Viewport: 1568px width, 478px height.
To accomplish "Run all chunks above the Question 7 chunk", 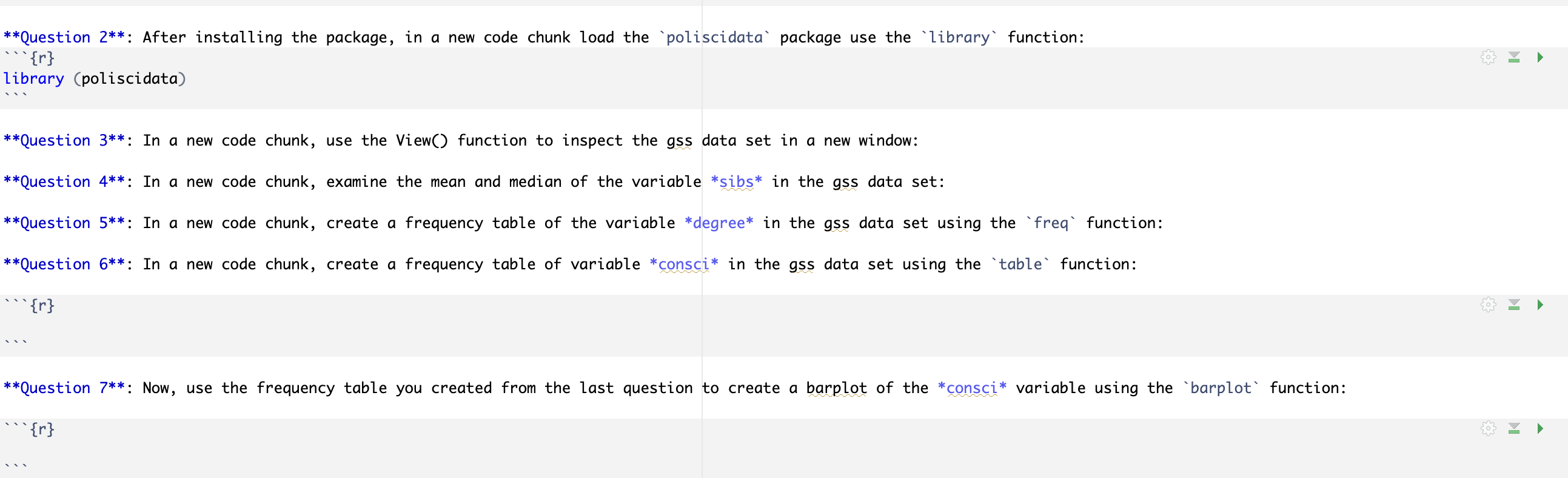I will 1515,428.
